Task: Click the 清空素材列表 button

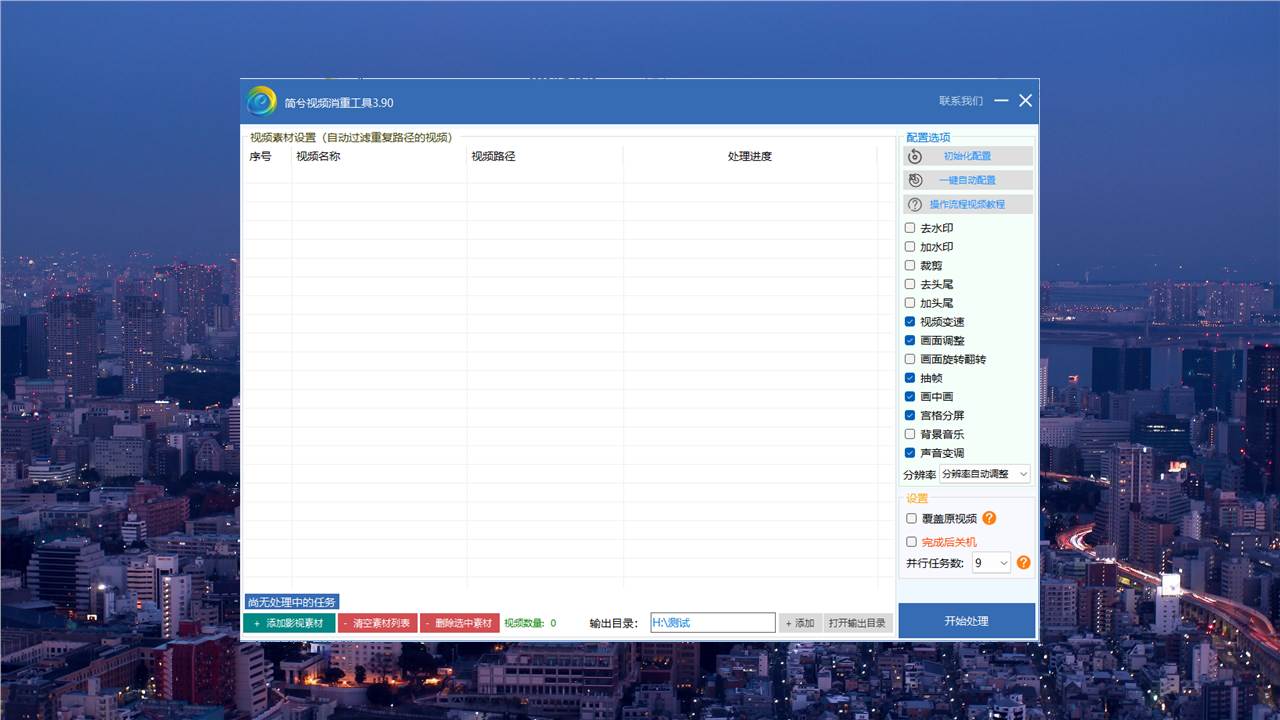Action: pos(377,623)
